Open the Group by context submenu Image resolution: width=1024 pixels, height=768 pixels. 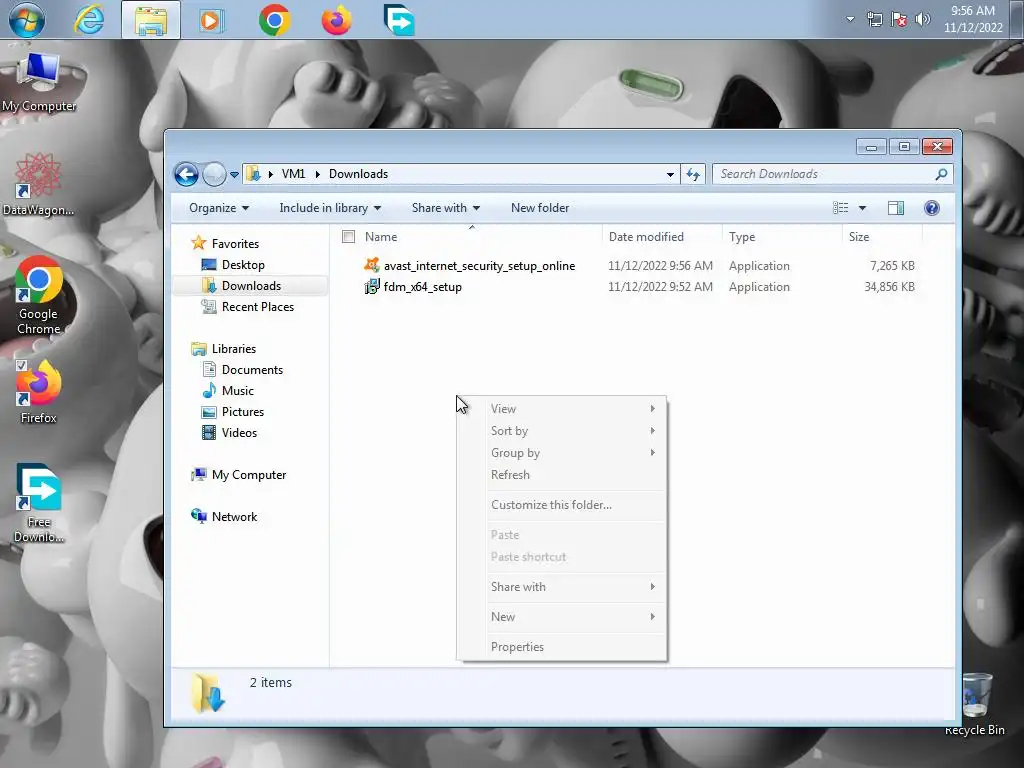coord(562,453)
